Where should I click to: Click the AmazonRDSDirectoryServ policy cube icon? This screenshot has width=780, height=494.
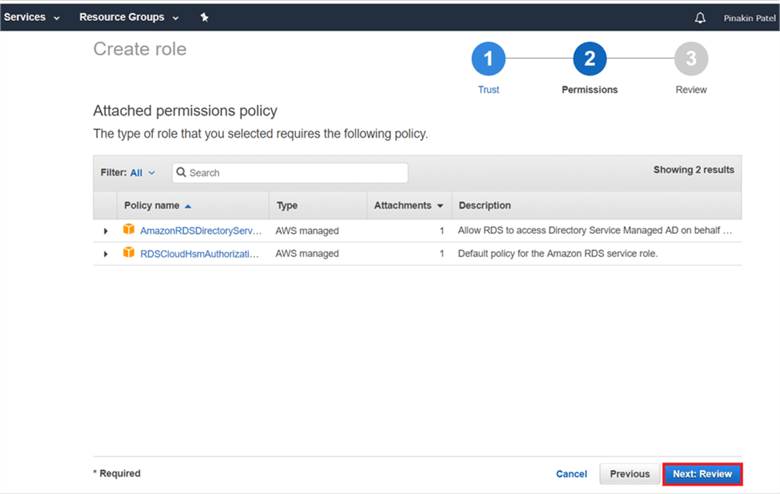[129, 229]
